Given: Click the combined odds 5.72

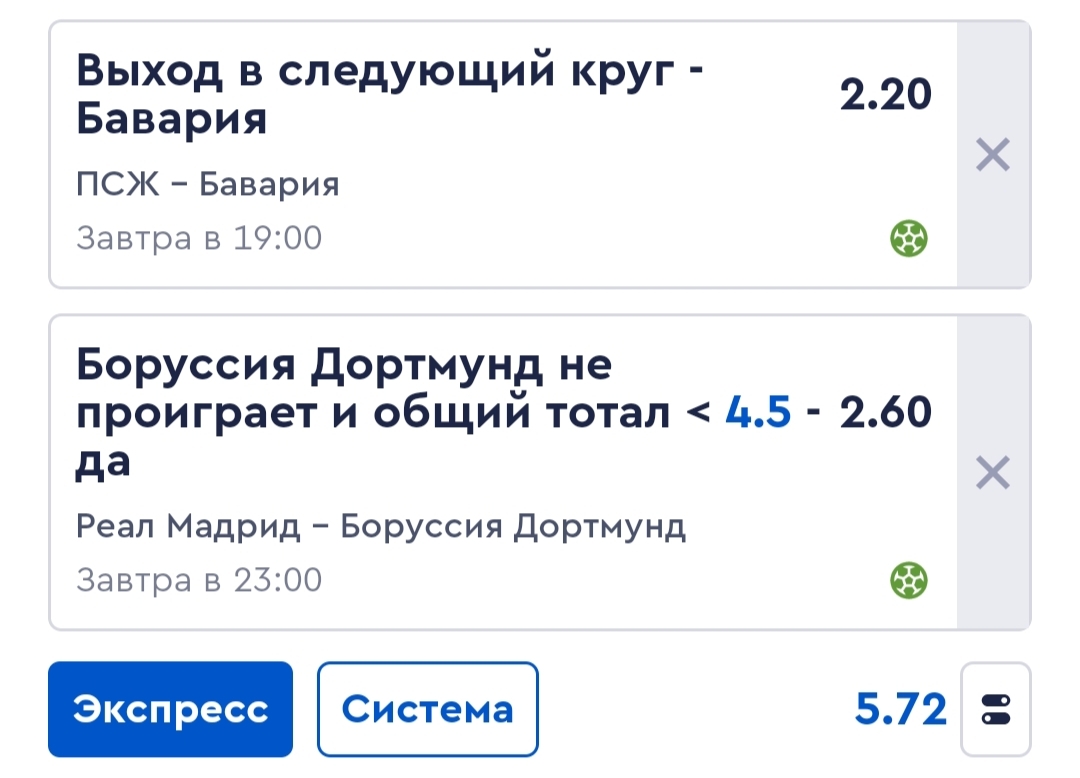Looking at the screenshot, I should (900, 709).
